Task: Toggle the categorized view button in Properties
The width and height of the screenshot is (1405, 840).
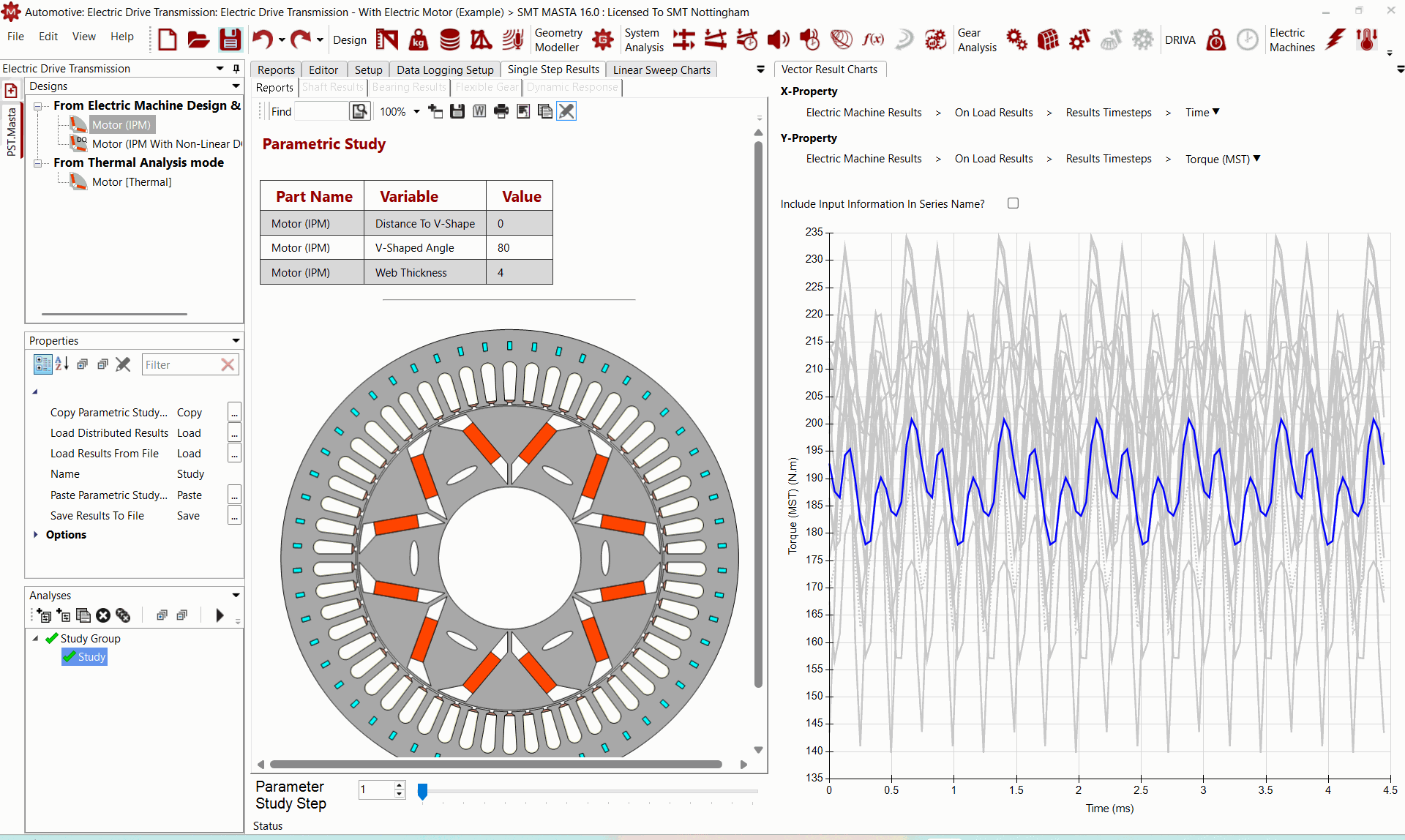Action: point(42,364)
